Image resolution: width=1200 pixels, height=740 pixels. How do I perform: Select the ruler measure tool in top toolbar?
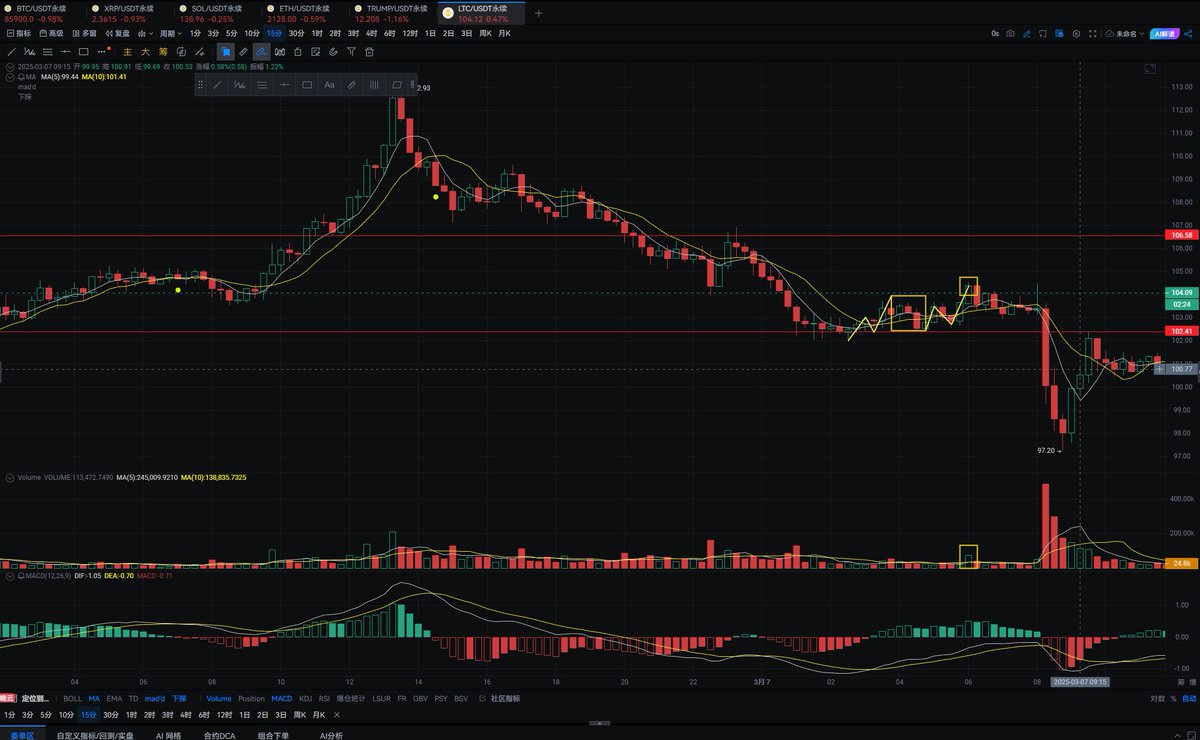[243, 51]
